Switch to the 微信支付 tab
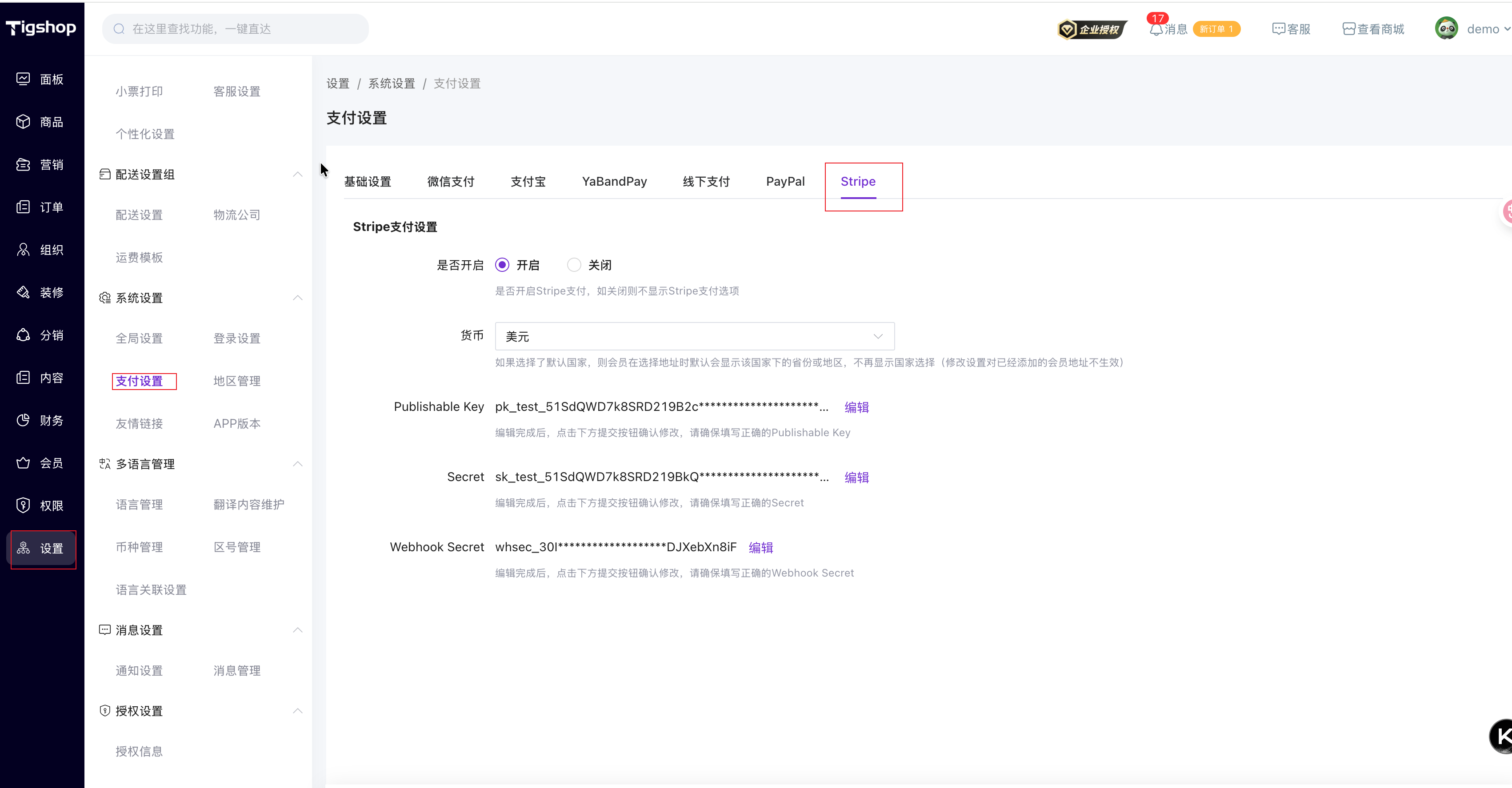Screen dimensions: 1512x788 450,181
